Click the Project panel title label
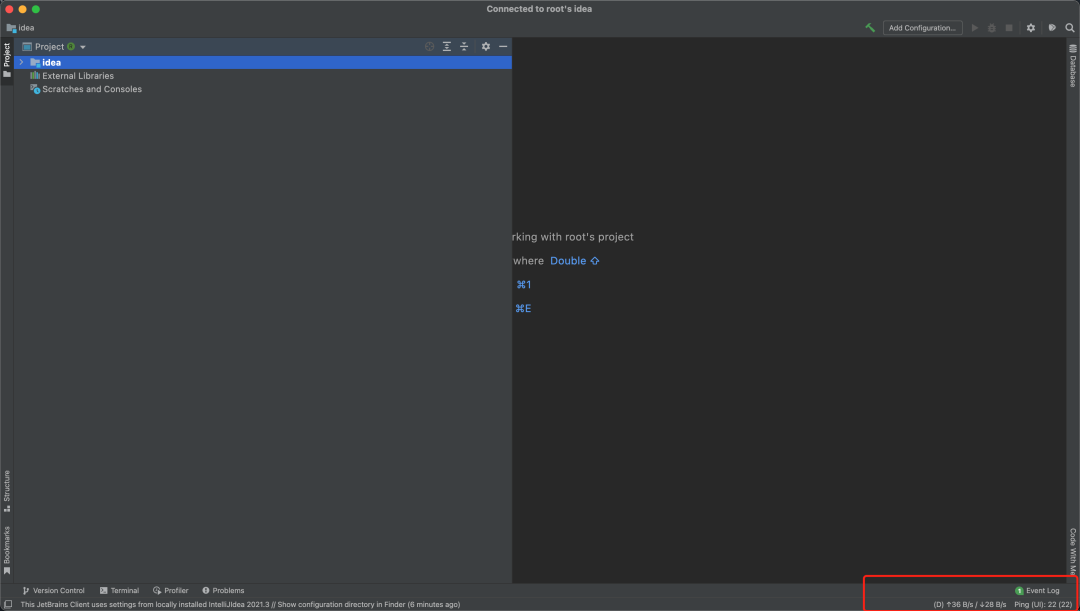The image size is (1080, 611). point(50,47)
